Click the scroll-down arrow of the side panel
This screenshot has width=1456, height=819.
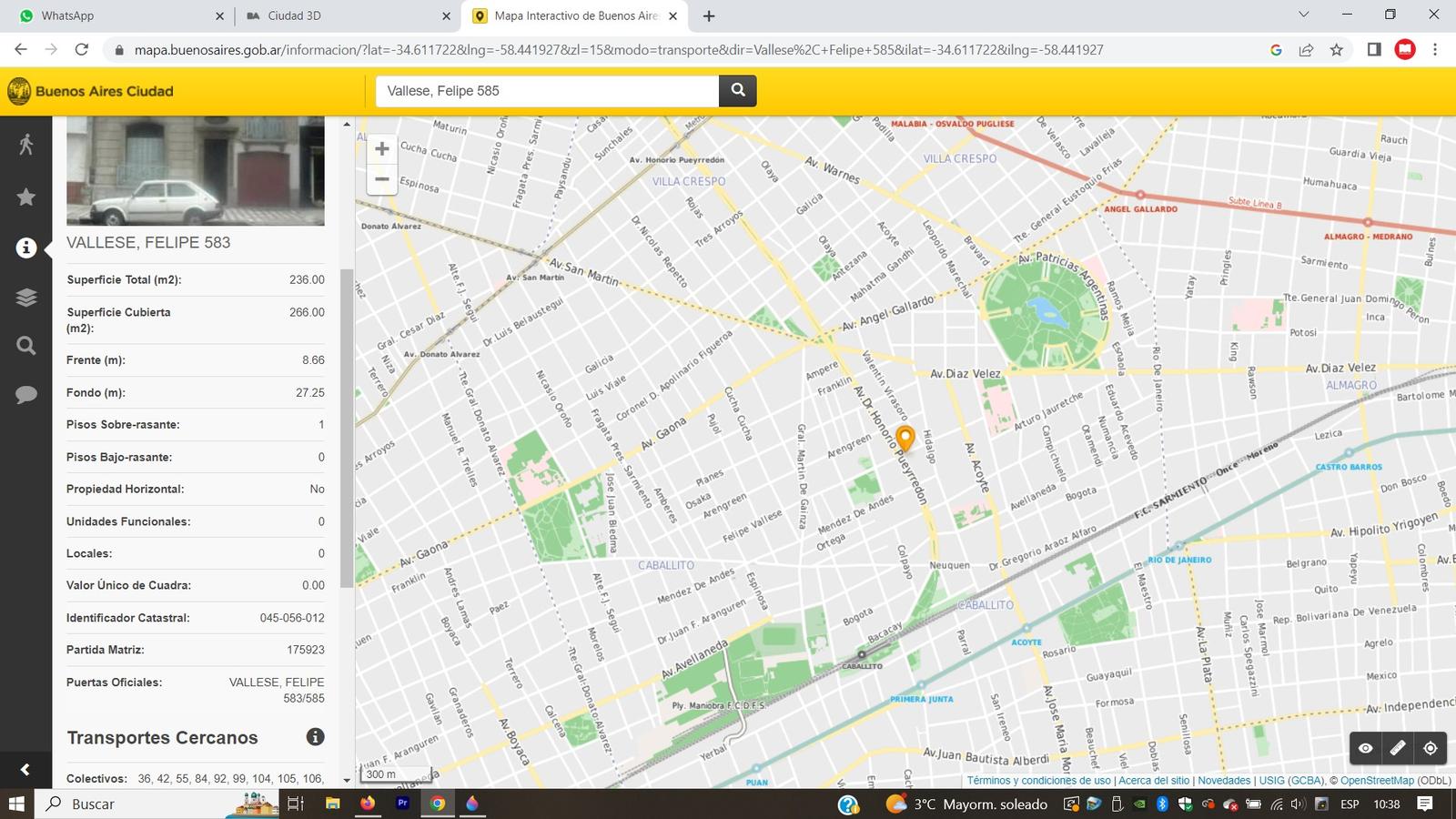pyautogui.click(x=347, y=780)
